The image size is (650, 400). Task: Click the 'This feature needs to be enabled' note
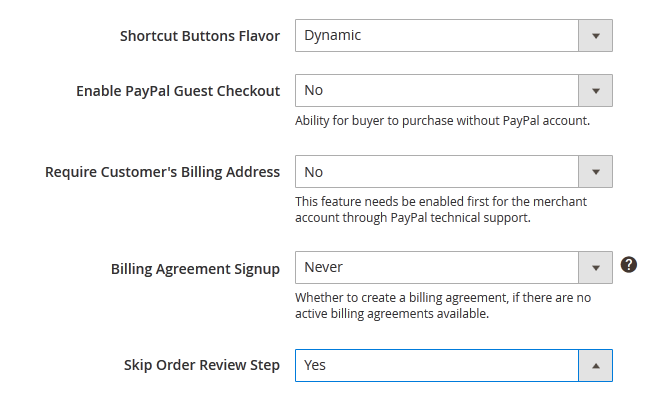click(x=441, y=210)
